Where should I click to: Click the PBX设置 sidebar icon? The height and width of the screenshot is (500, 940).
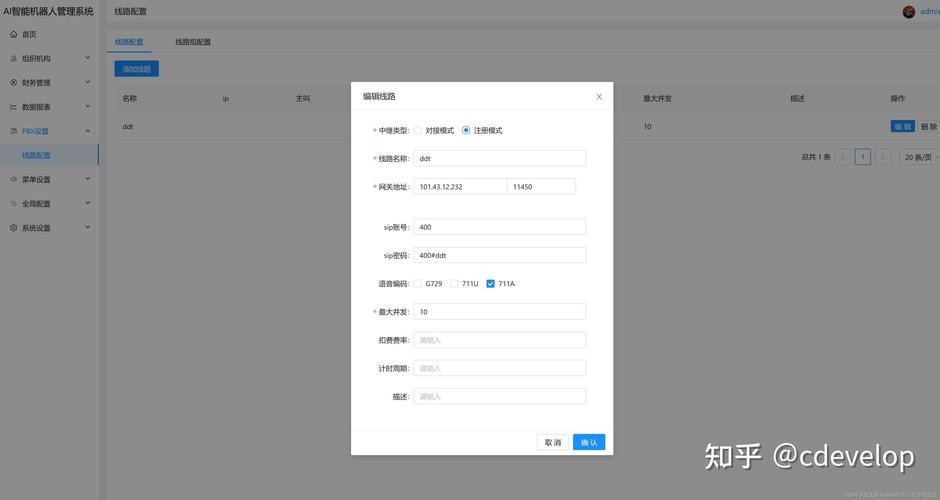13,131
